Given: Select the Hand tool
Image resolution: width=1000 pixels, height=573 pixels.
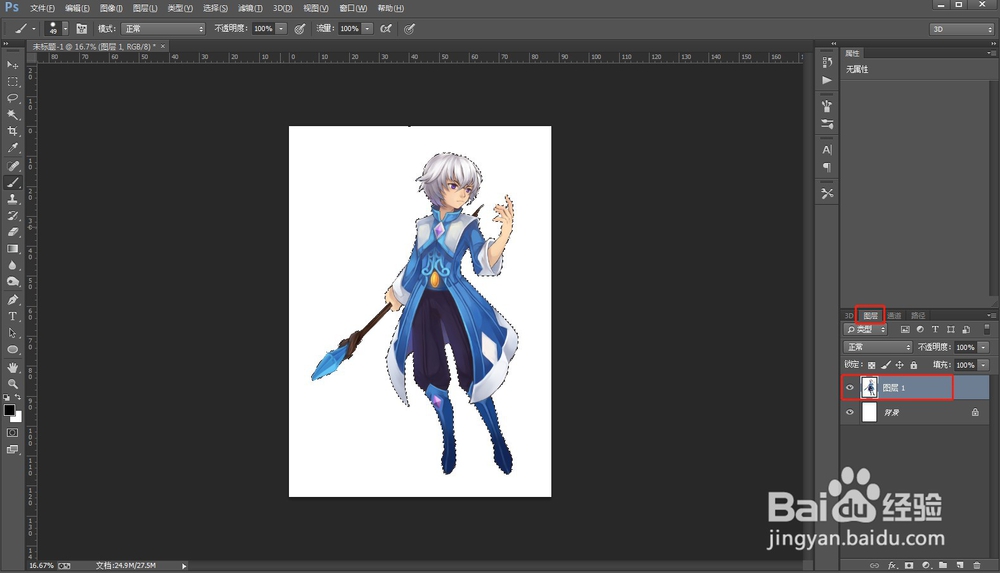Looking at the screenshot, I should (12, 368).
